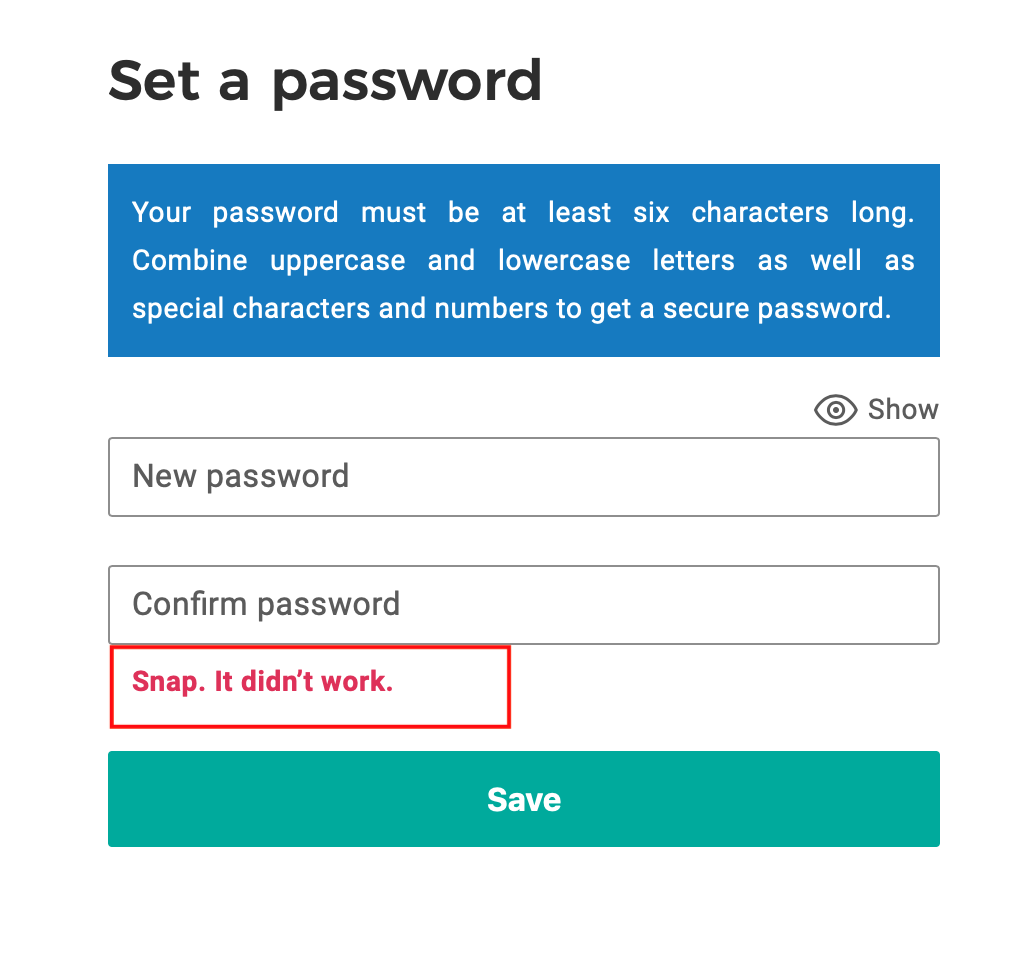Click the eye icon above password field

[835, 410]
